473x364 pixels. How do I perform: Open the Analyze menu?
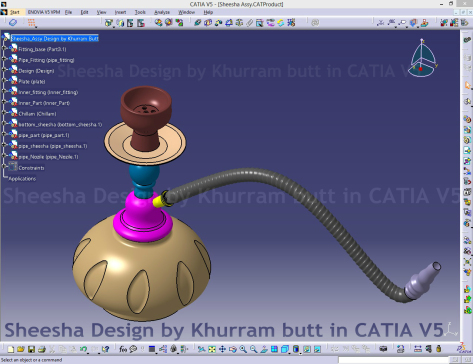click(162, 12)
